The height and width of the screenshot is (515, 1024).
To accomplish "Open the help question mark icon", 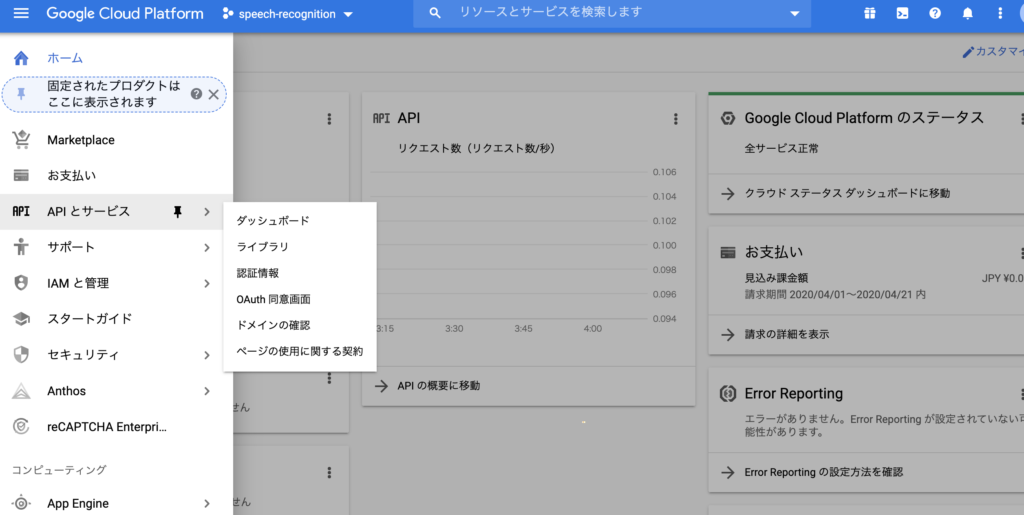I will [x=935, y=13].
